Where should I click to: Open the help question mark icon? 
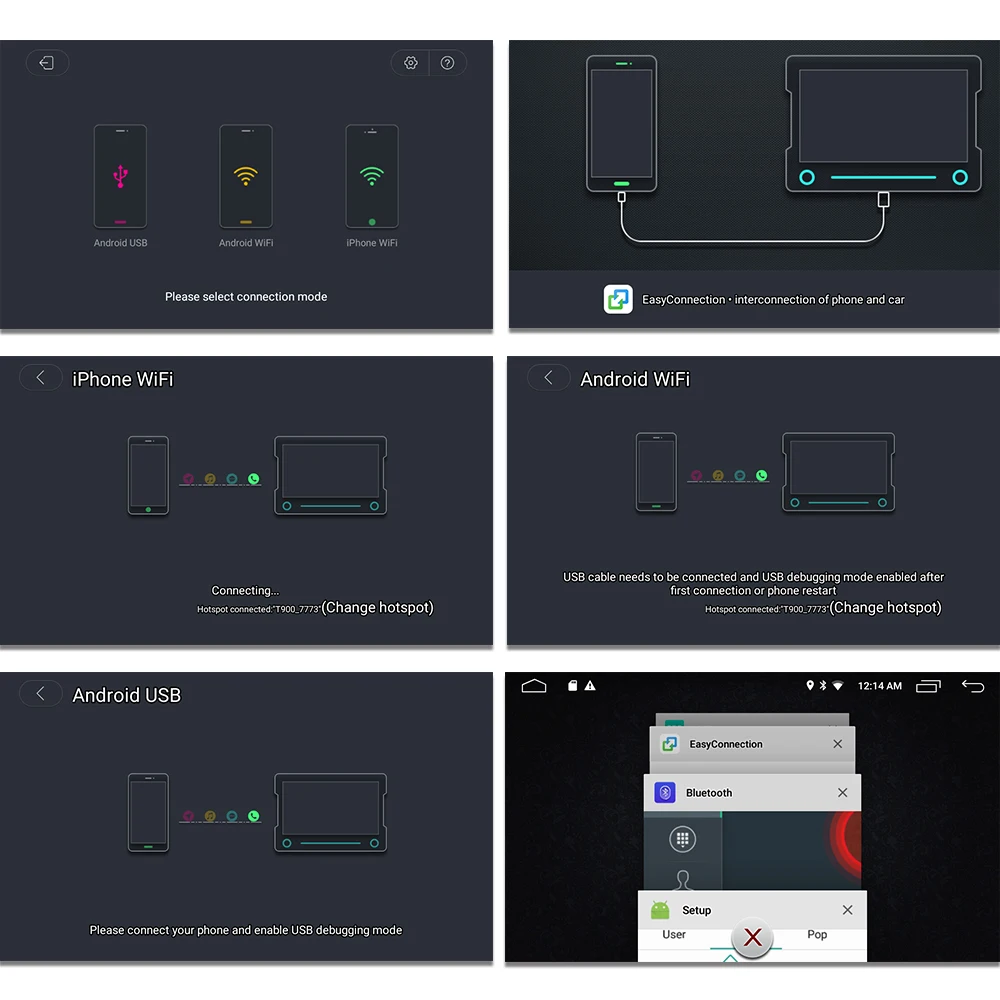[448, 62]
